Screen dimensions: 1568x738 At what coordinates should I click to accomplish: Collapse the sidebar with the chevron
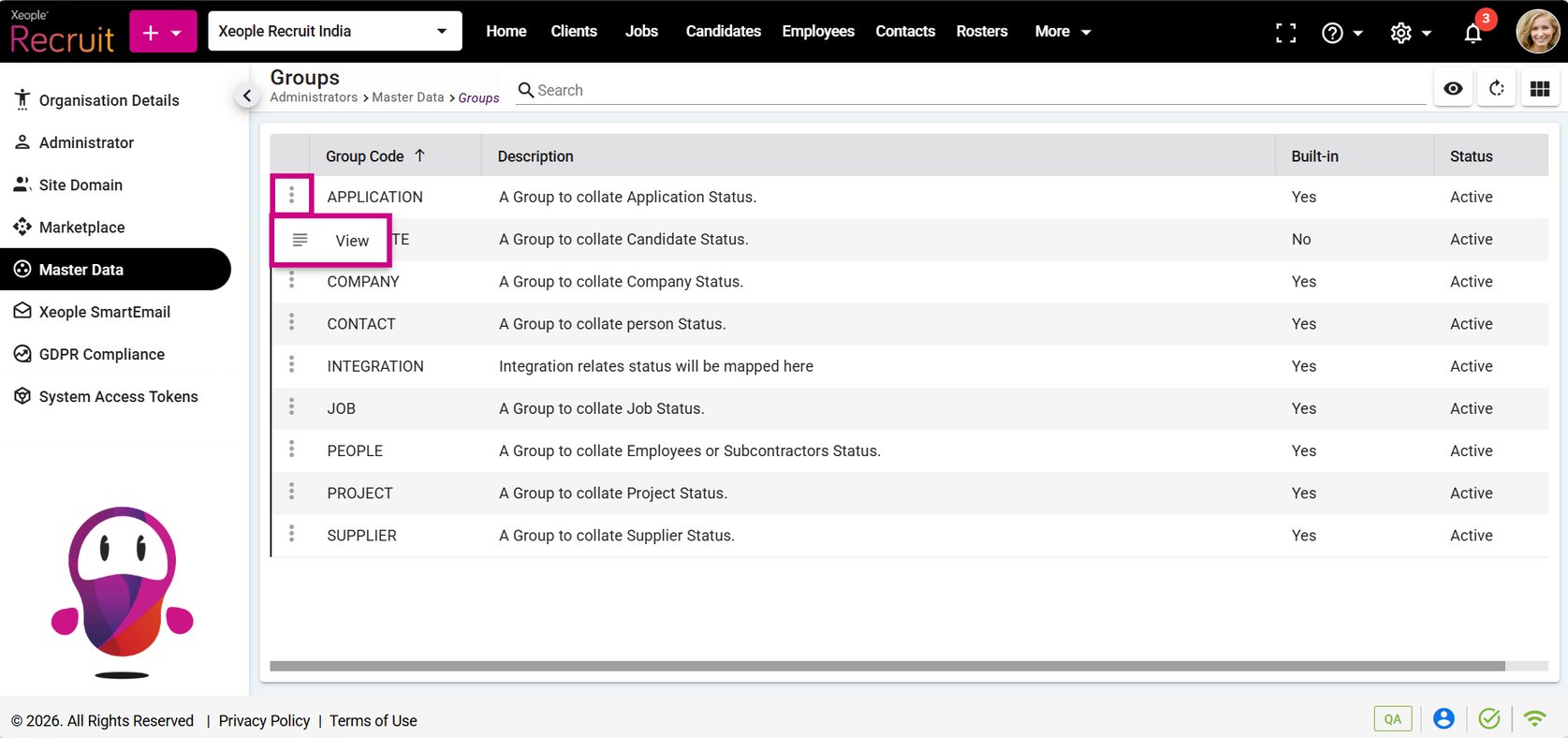click(x=247, y=96)
